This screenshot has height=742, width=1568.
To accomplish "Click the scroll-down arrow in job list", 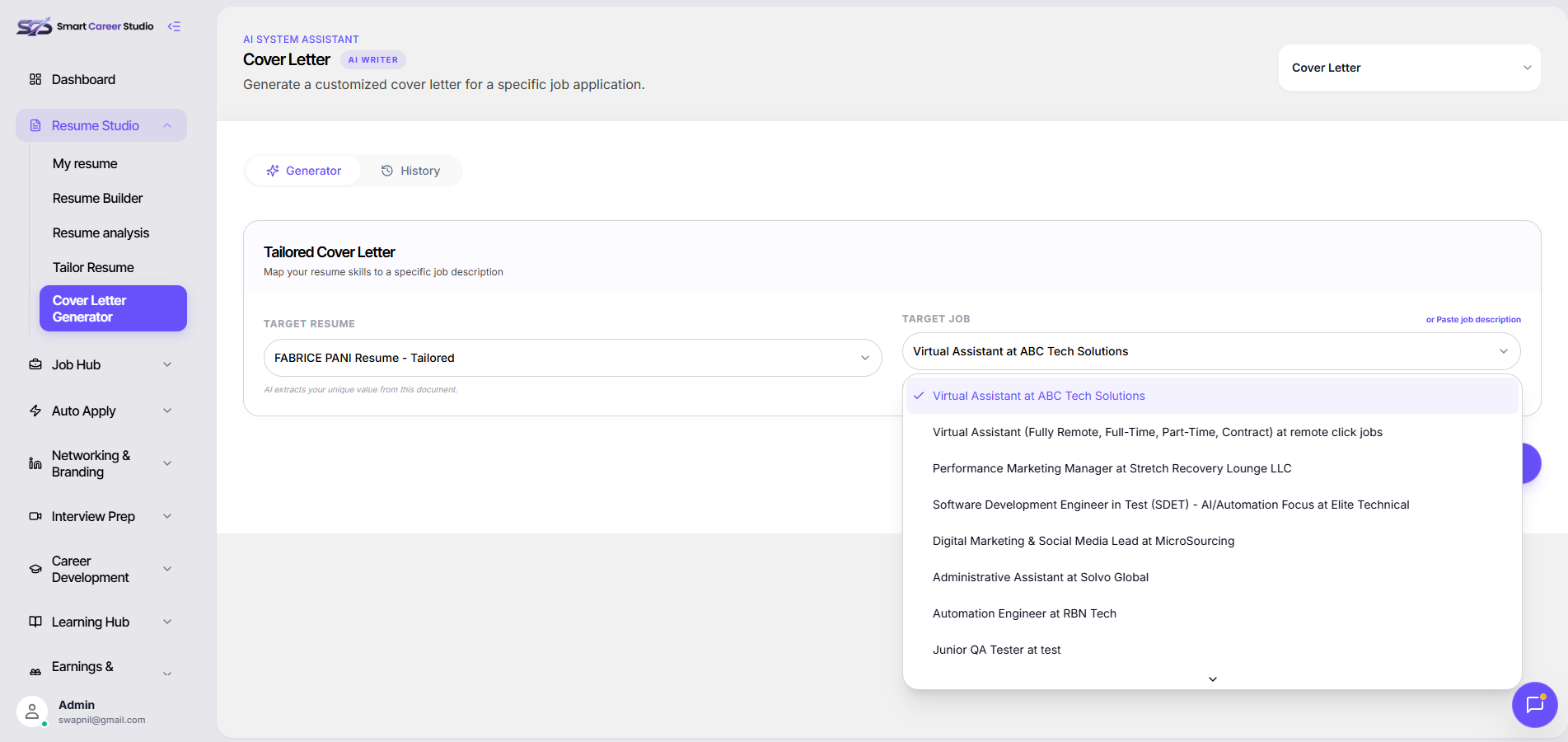I will 1212,679.
